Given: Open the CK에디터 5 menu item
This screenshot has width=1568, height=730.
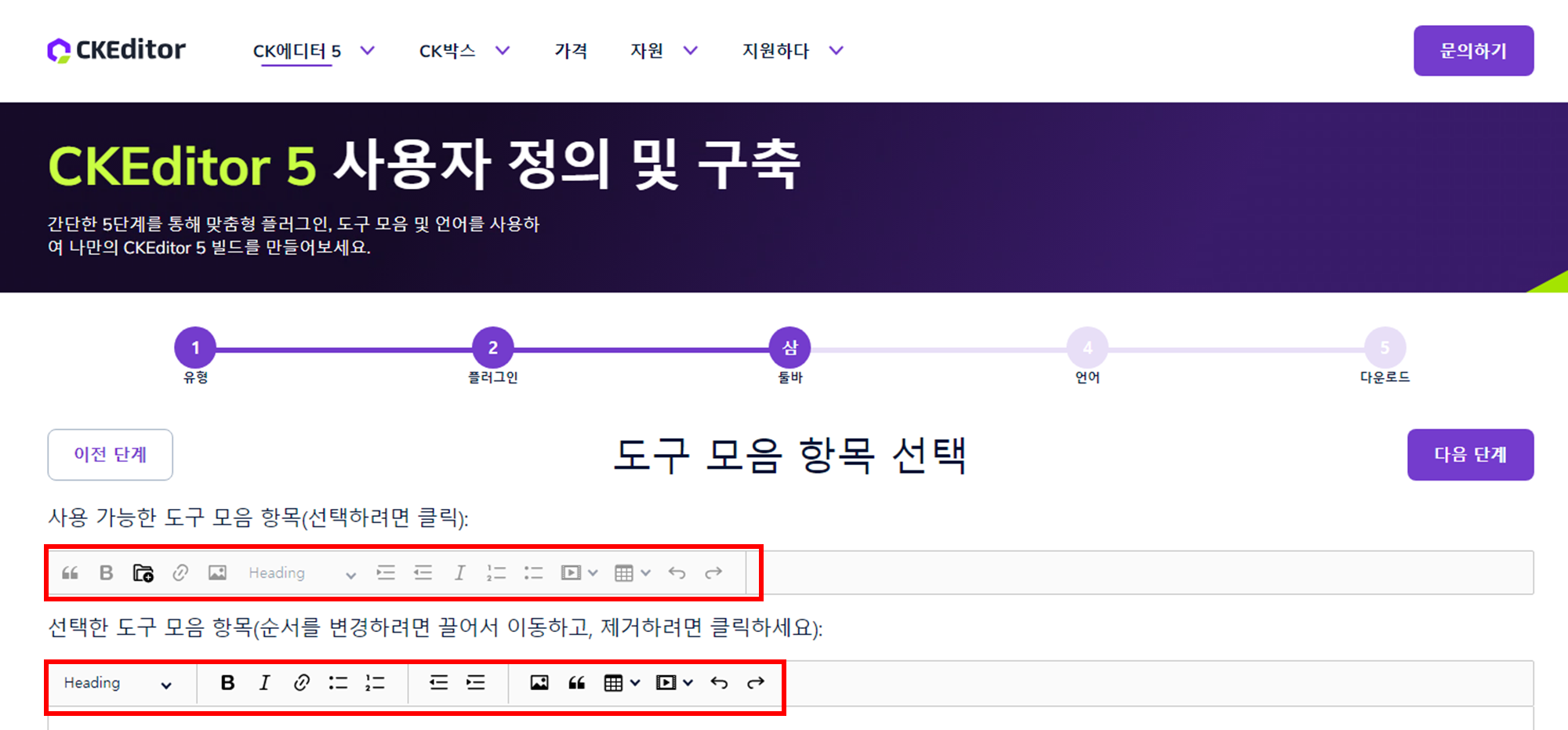Looking at the screenshot, I should click(297, 51).
